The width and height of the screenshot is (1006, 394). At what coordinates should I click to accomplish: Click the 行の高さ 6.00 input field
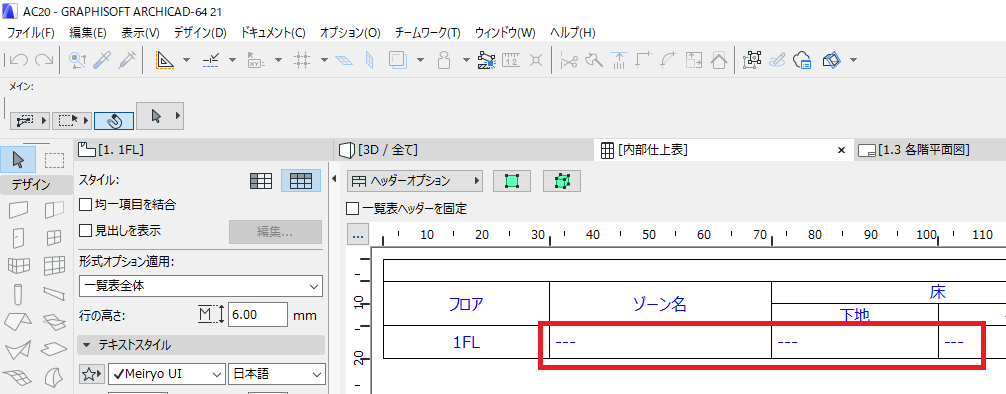pos(257,315)
